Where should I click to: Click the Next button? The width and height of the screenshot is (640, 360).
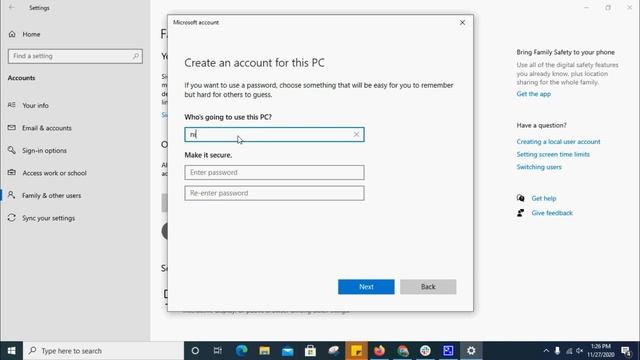pos(366,287)
